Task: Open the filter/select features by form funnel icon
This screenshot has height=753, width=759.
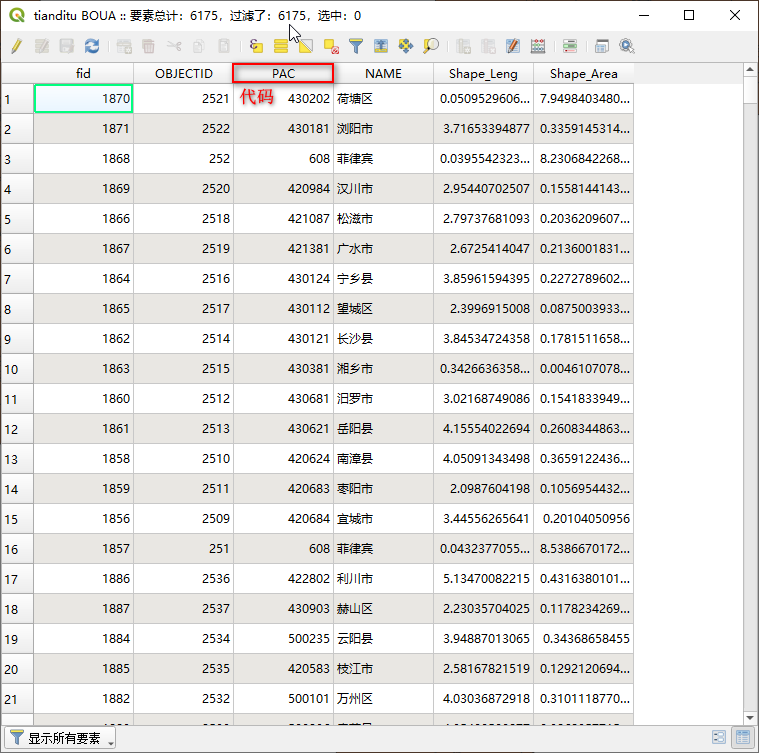Action: point(355,46)
